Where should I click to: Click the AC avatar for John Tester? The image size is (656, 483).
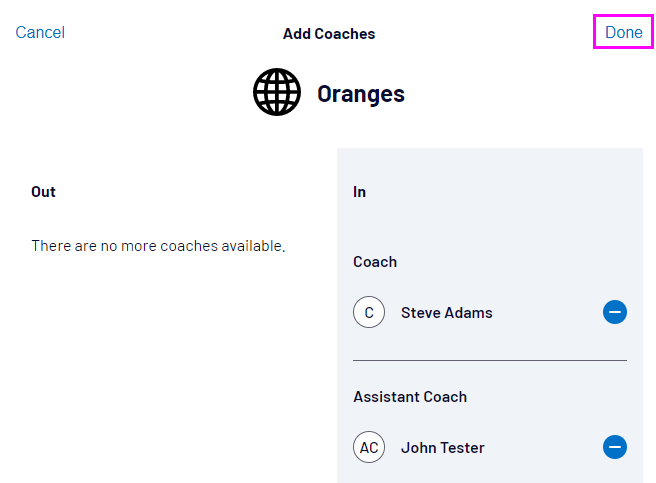point(369,447)
